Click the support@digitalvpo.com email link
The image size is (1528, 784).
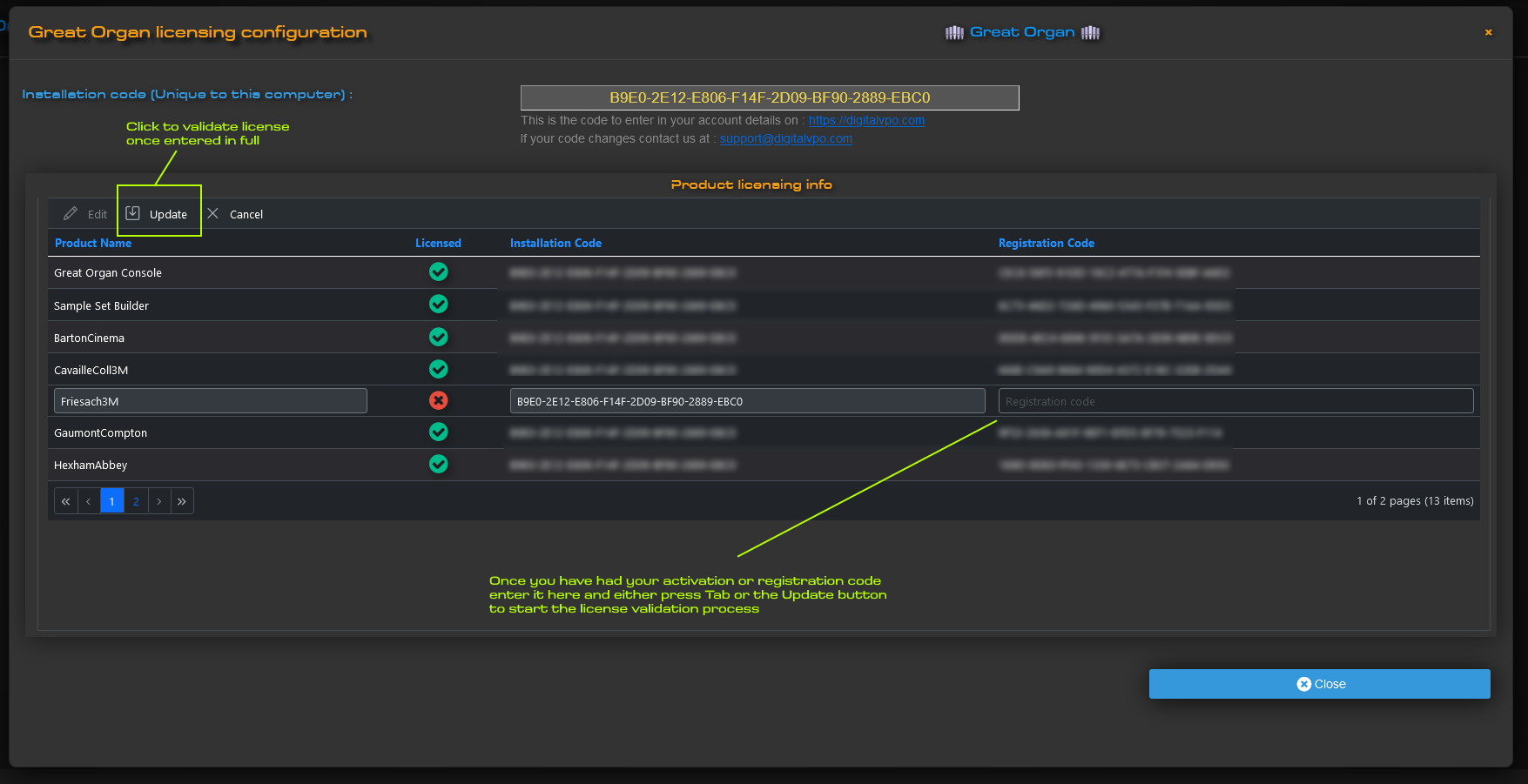pyautogui.click(x=785, y=139)
